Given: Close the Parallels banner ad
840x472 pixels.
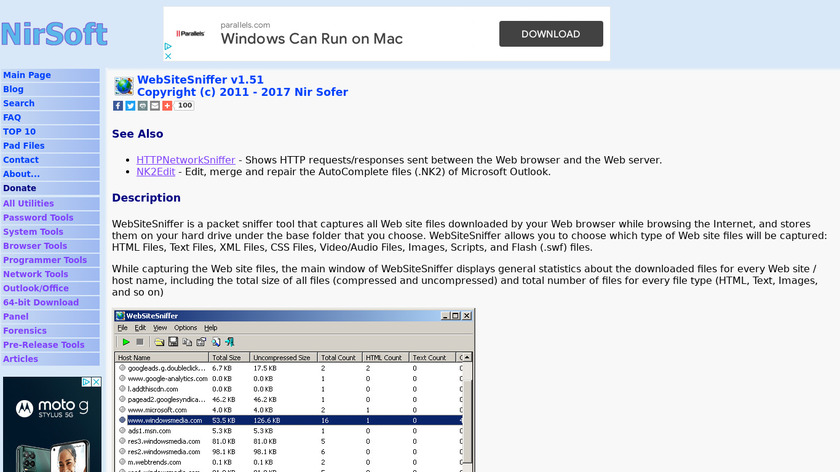Looking at the screenshot, I should (168, 56).
